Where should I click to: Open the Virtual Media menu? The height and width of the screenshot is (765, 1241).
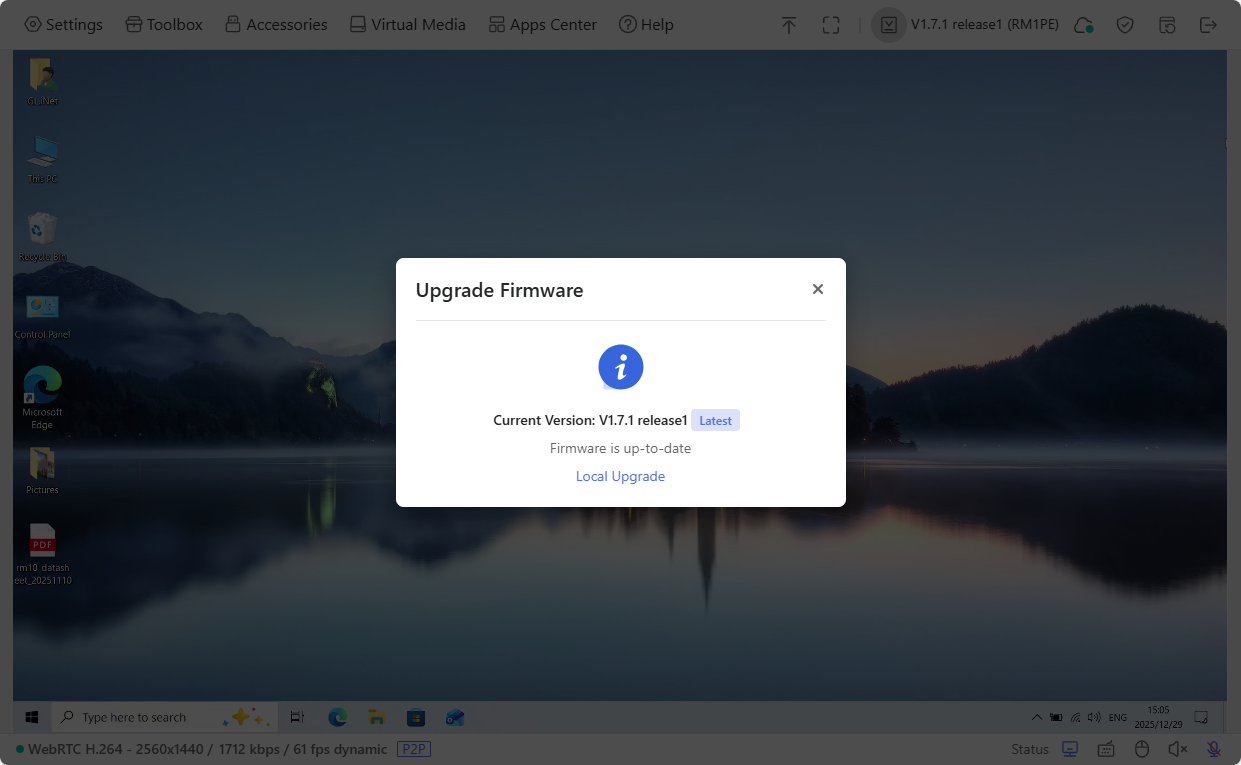tap(407, 24)
